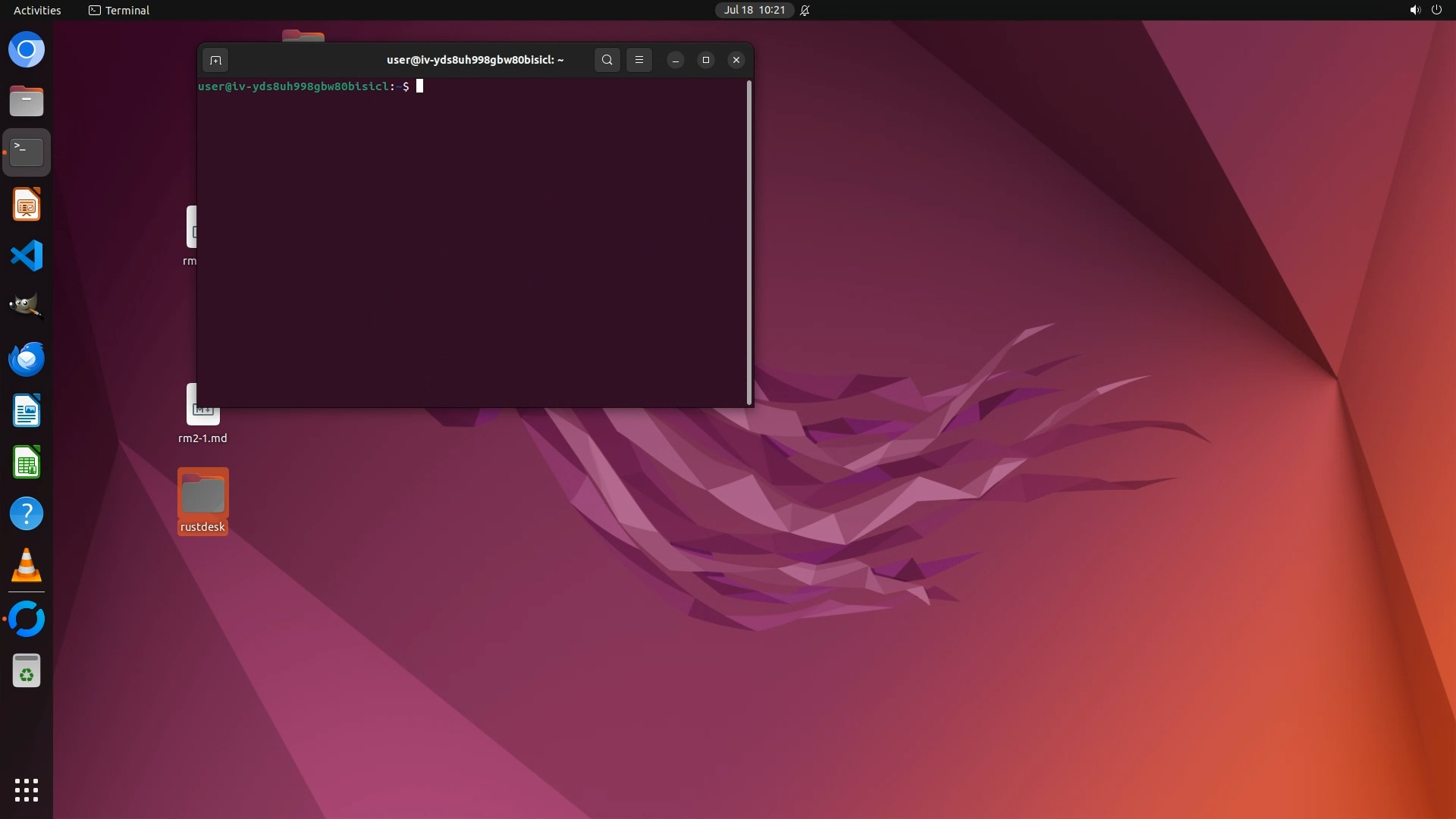
Task: Open LibreOffice Impress from the dock
Action: [x=27, y=205]
